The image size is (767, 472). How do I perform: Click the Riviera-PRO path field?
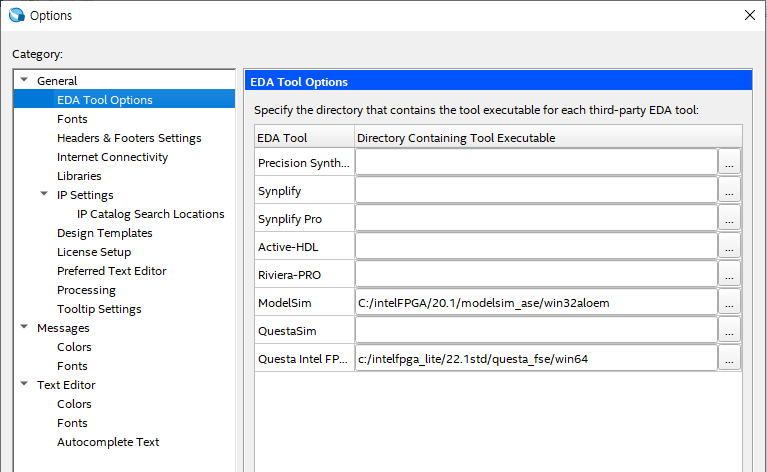tap(536, 274)
